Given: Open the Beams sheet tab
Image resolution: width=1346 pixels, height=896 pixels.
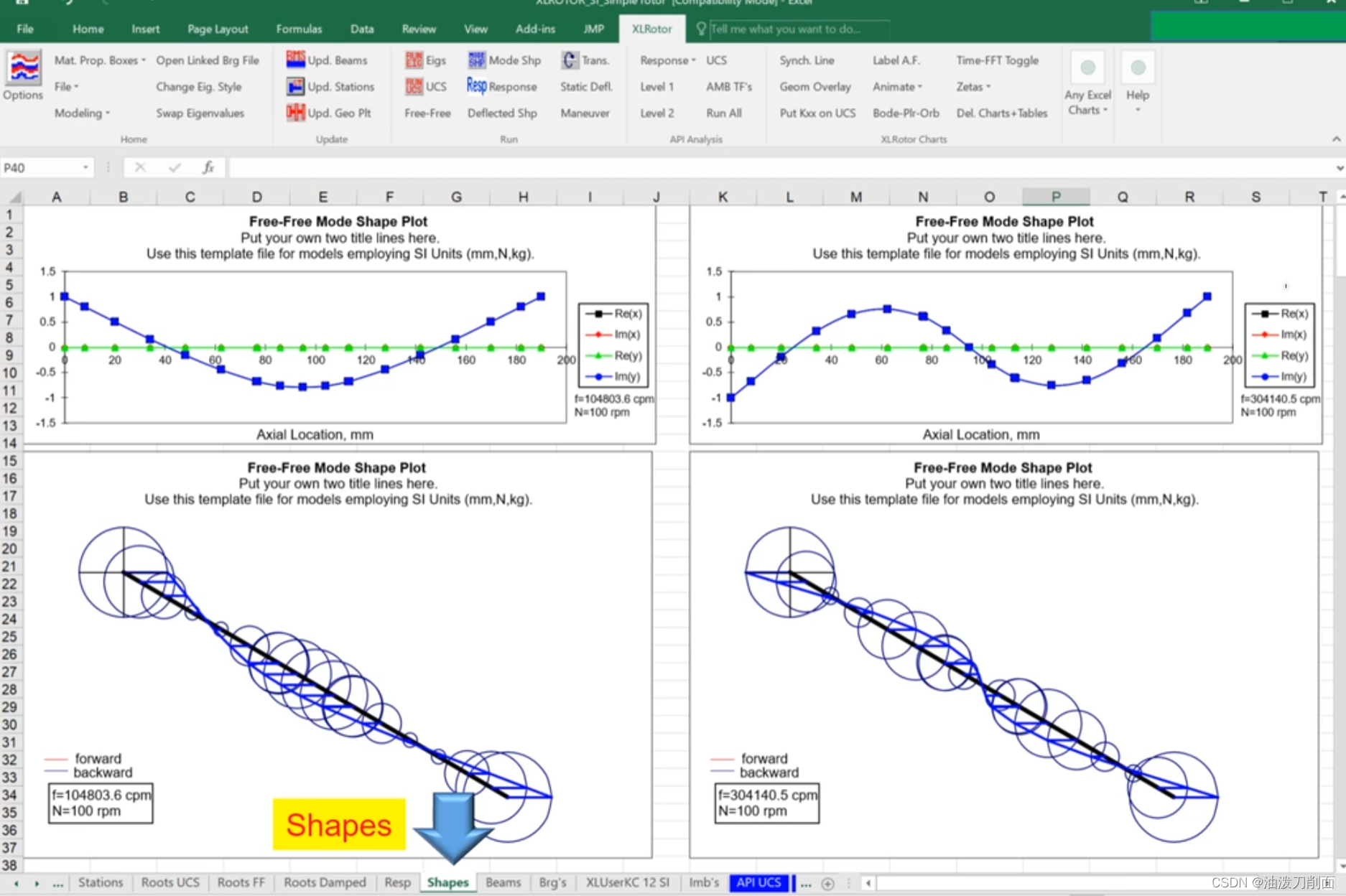Looking at the screenshot, I should point(503,882).
